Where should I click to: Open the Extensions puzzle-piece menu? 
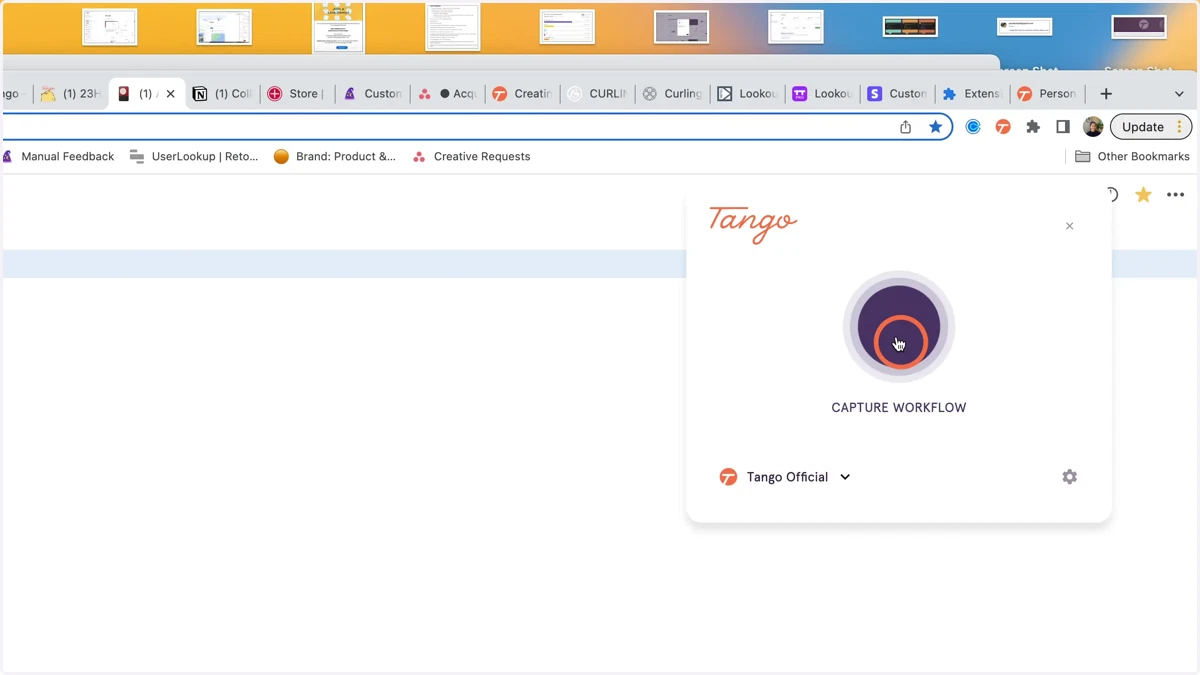pos(1033,127)
